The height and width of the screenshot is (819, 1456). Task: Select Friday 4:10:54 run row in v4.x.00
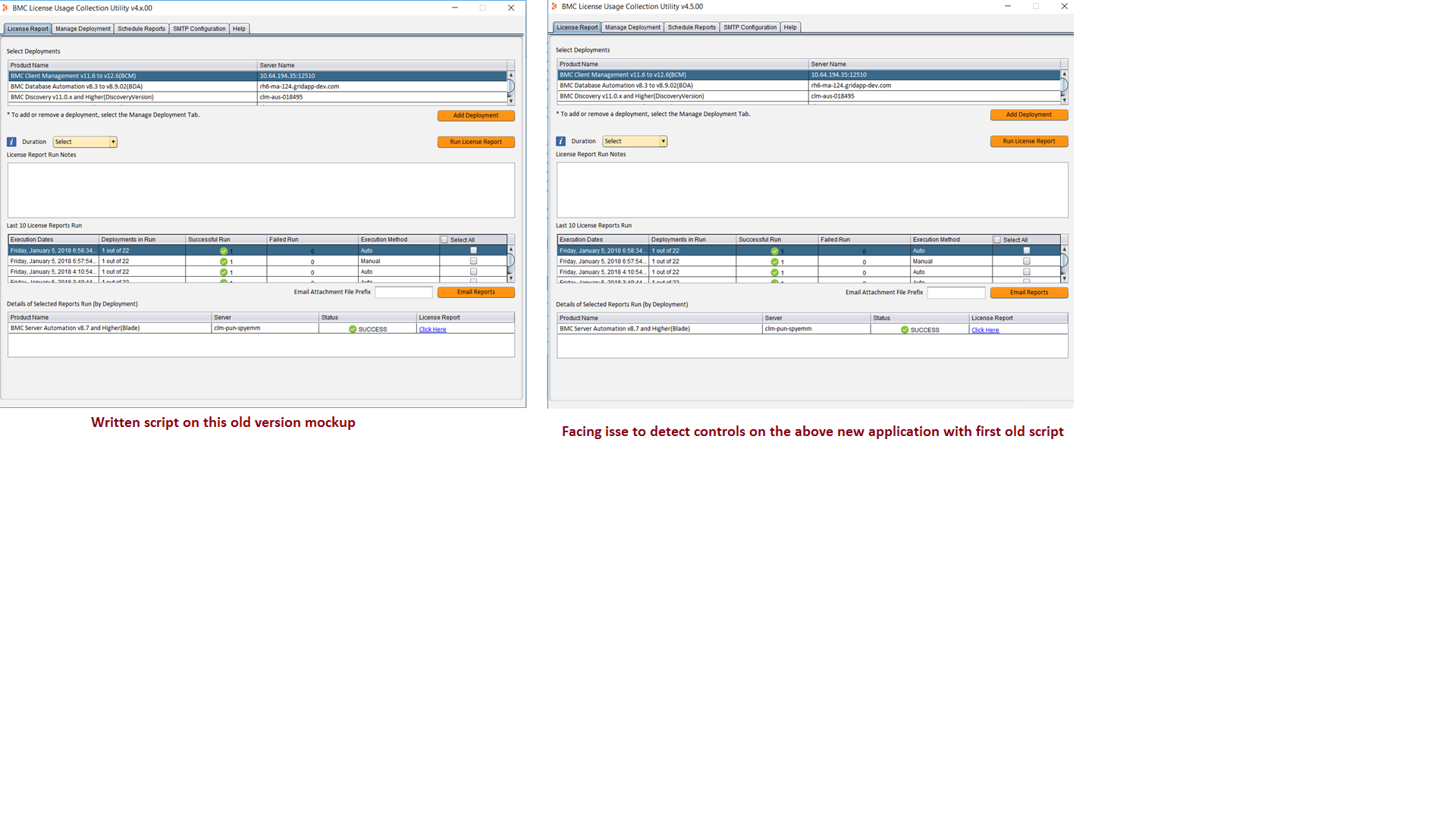click(257, 271)
